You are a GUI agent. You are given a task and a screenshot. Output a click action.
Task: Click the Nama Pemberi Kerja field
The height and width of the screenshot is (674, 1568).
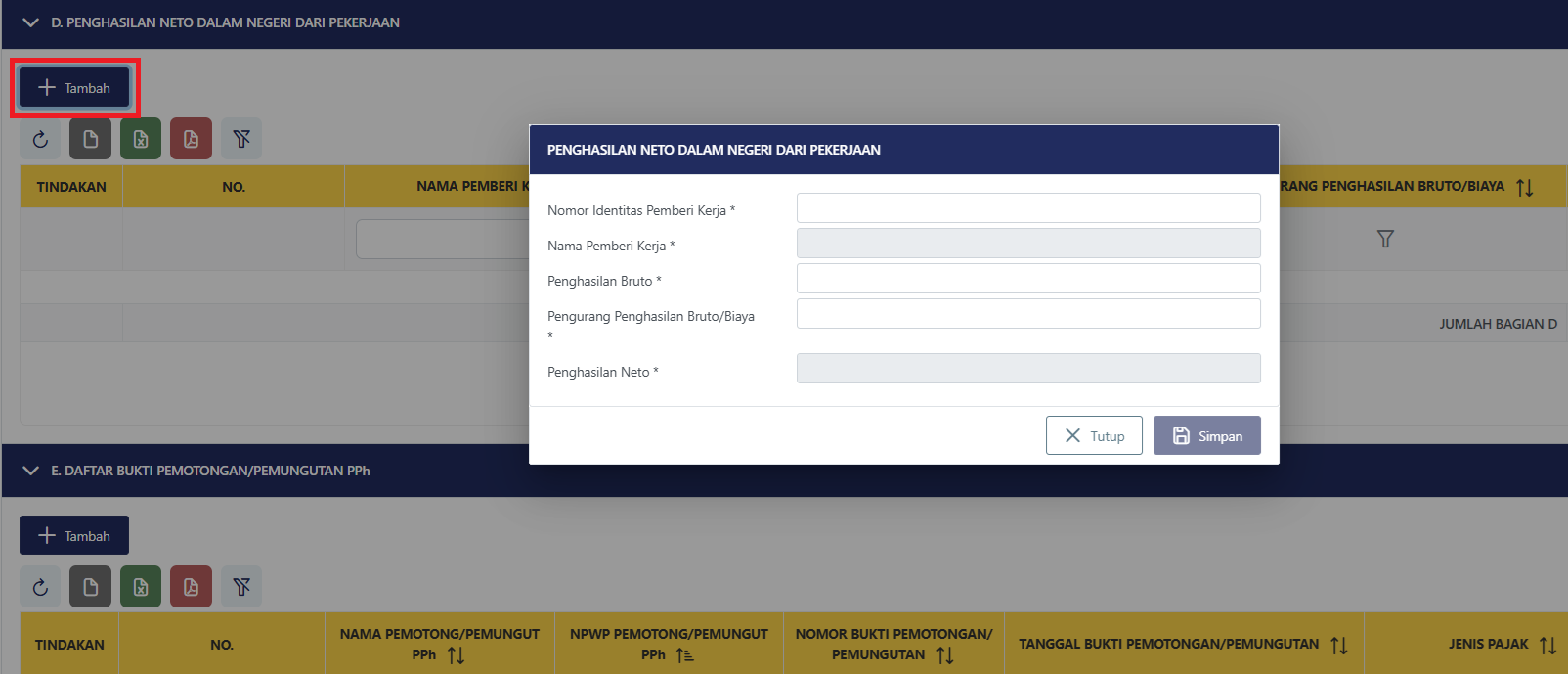point(1028,244)
